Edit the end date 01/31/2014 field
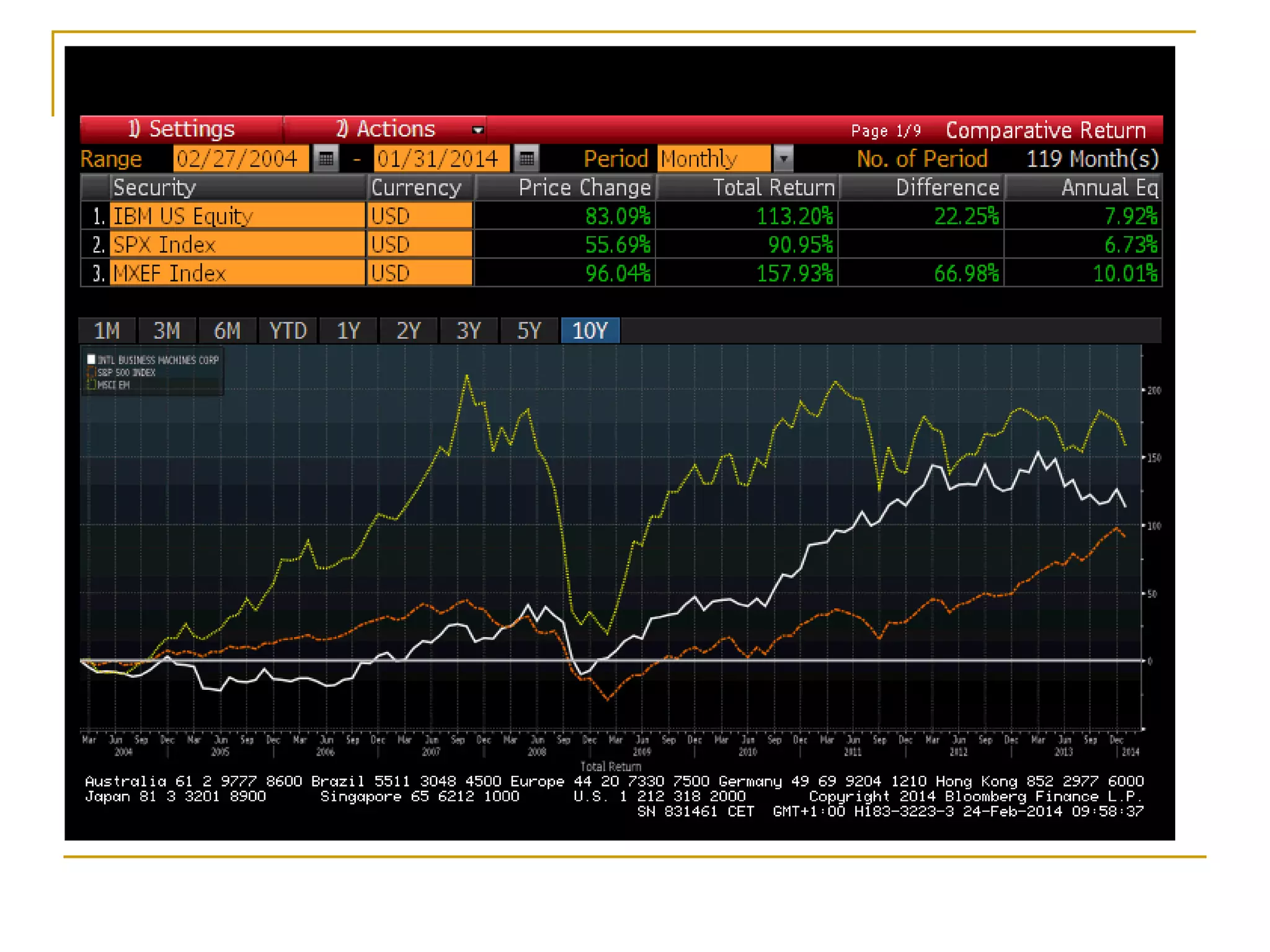1270x952 pixels. [441, 159]
